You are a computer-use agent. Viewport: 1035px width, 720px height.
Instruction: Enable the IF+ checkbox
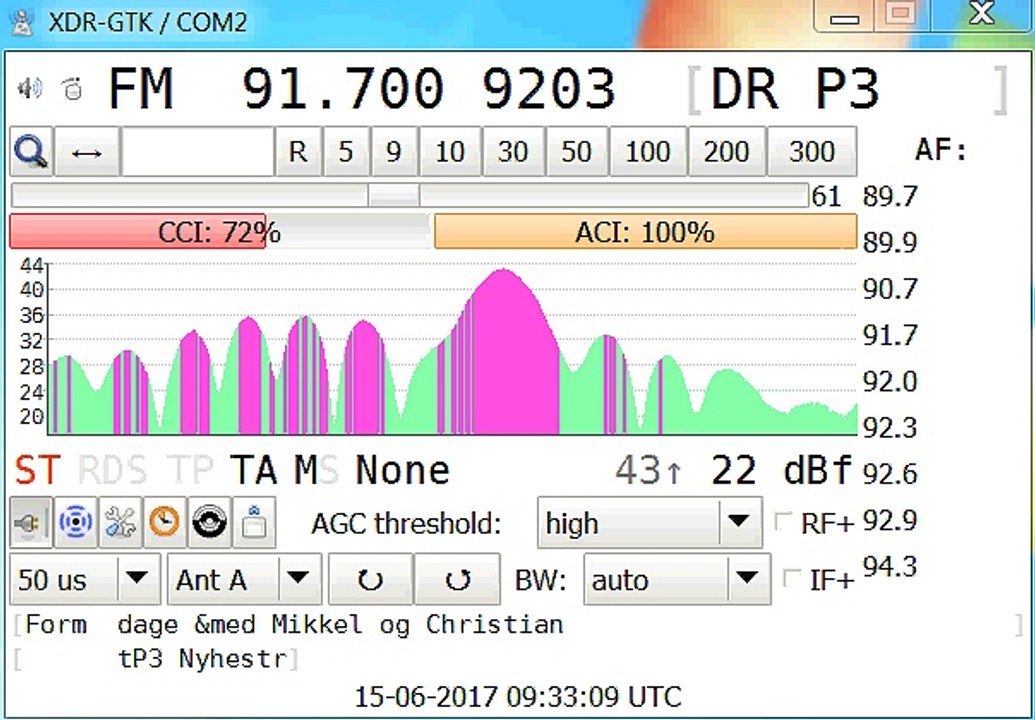tap(791, 579)
